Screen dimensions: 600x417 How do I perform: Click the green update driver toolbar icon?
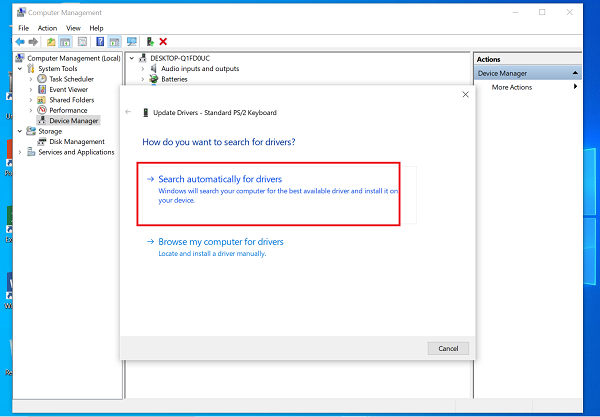point(150,42)
